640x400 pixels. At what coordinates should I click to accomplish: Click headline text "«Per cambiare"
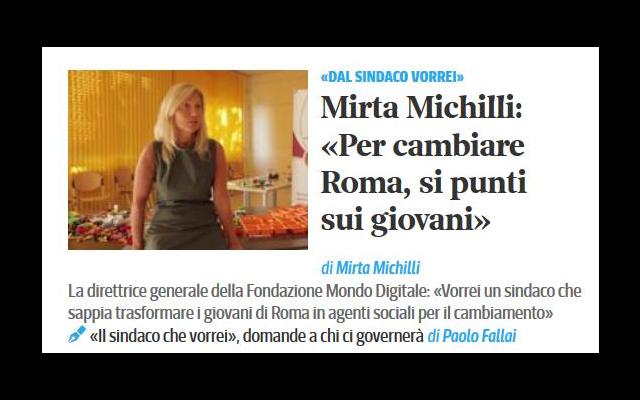coord(423,145)
